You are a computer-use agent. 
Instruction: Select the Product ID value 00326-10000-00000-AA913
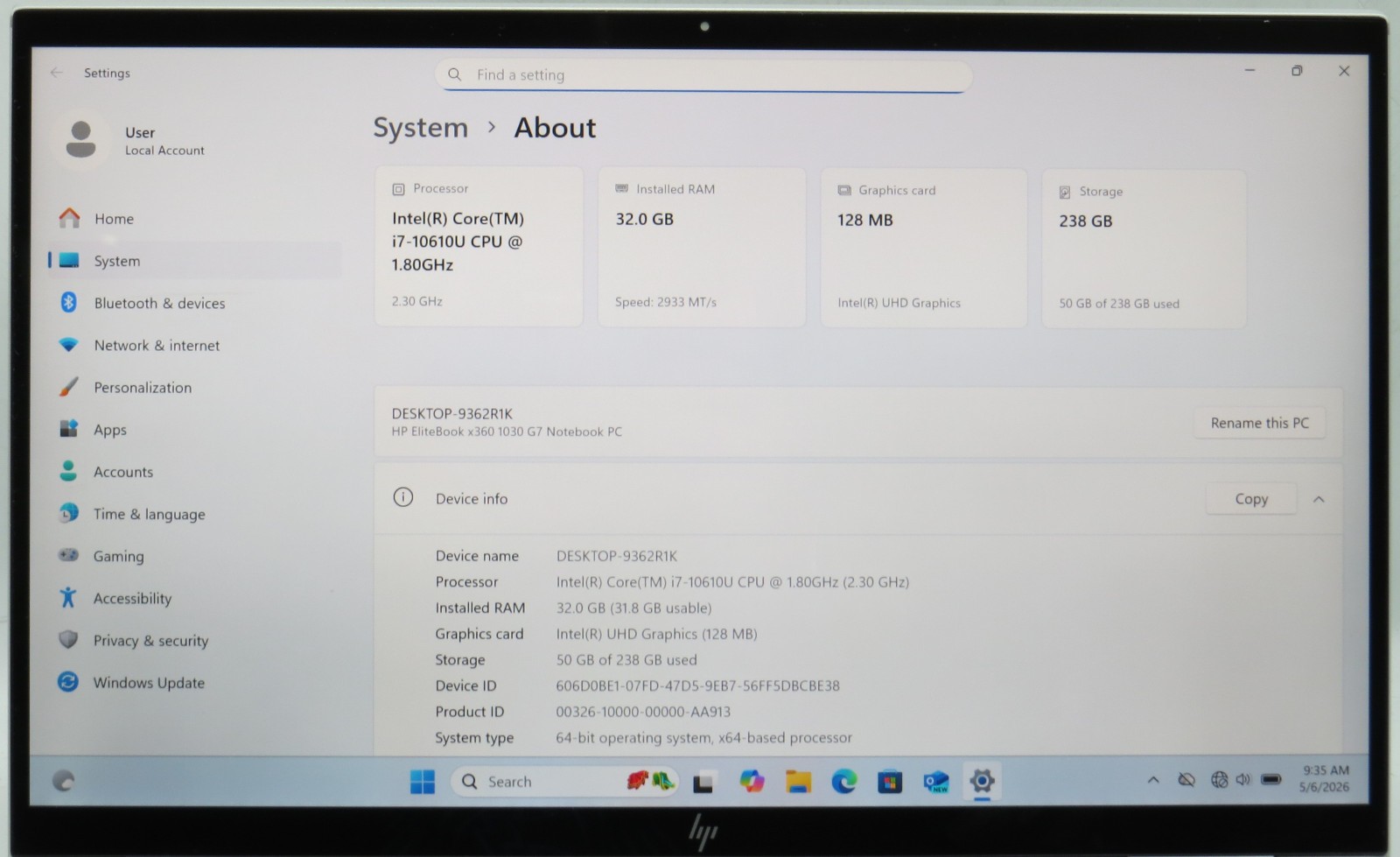click(x=643, y=713)
